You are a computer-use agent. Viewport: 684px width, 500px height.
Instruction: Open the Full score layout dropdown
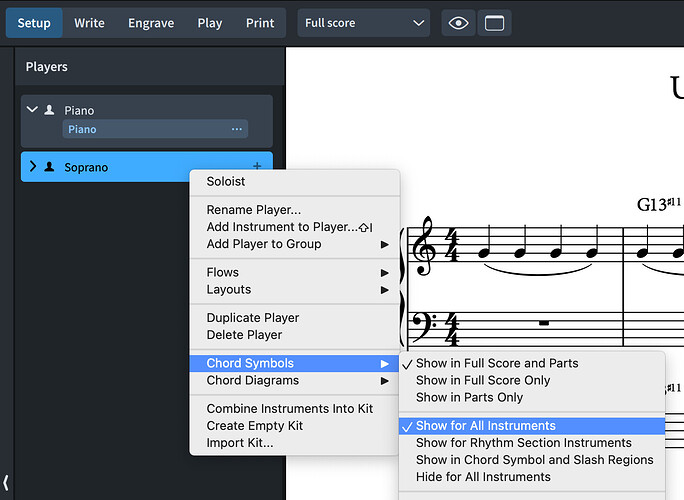click(363, 23)
